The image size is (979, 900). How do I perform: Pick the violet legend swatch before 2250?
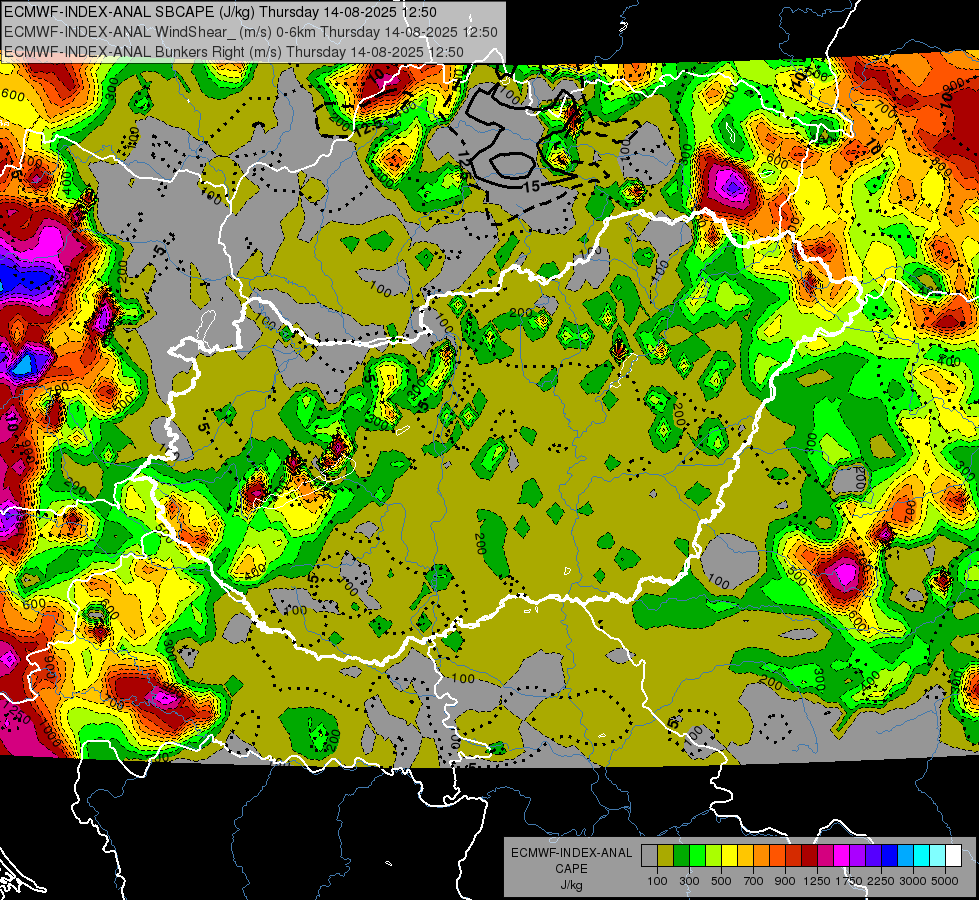point(873,855)
